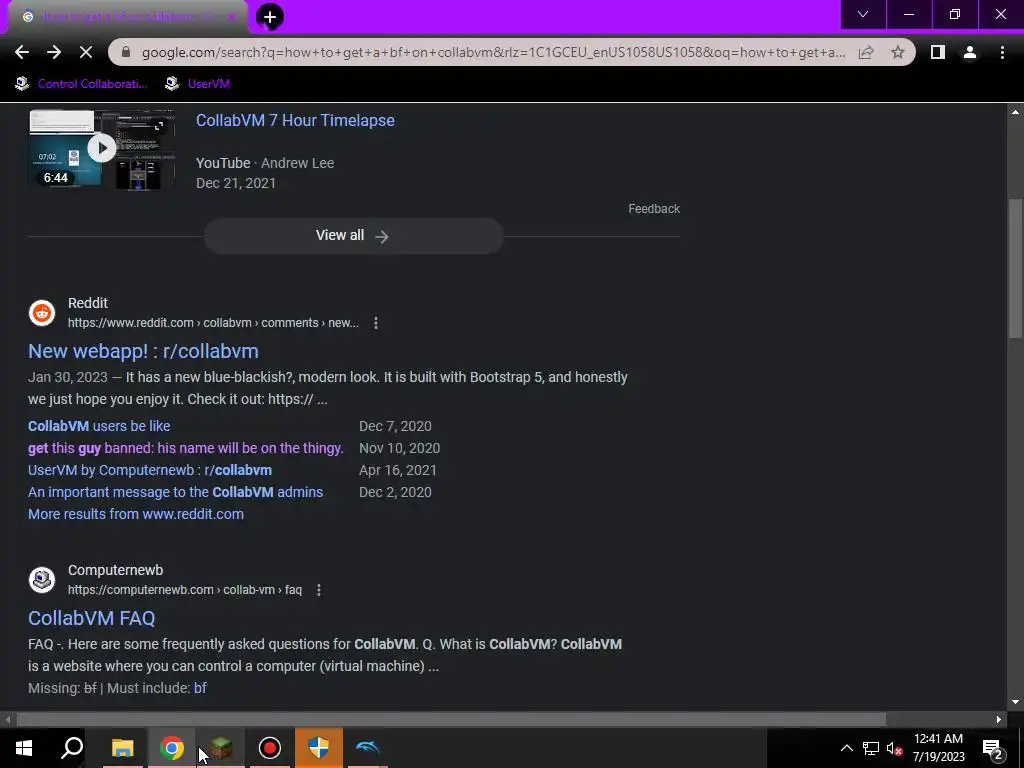Share this page from the address bar
Image resolution: width=1024 pixels, height=768 pixels.
click(866, 52)
